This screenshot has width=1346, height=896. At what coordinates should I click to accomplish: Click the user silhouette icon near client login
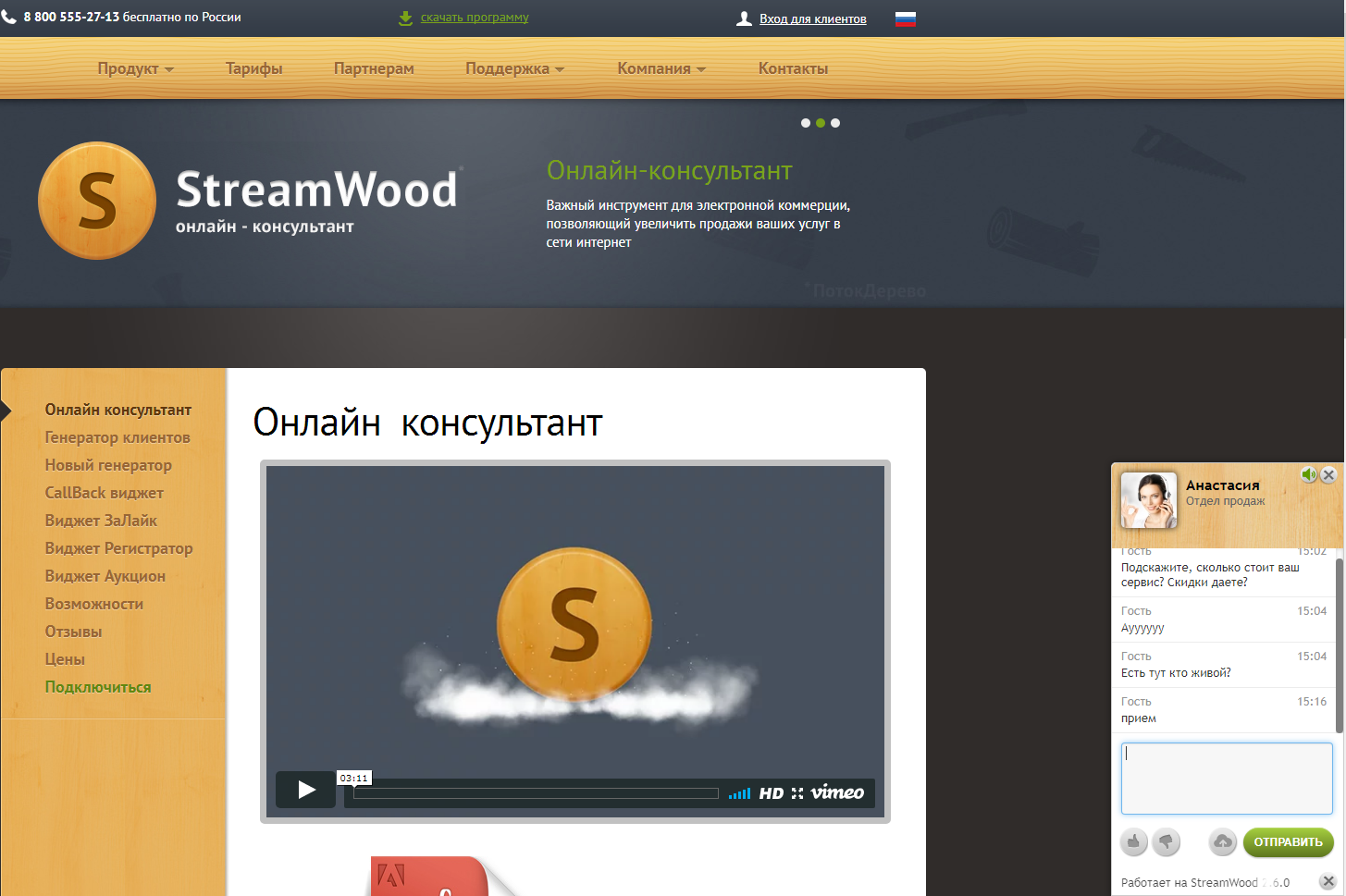(x=744, y=18)
